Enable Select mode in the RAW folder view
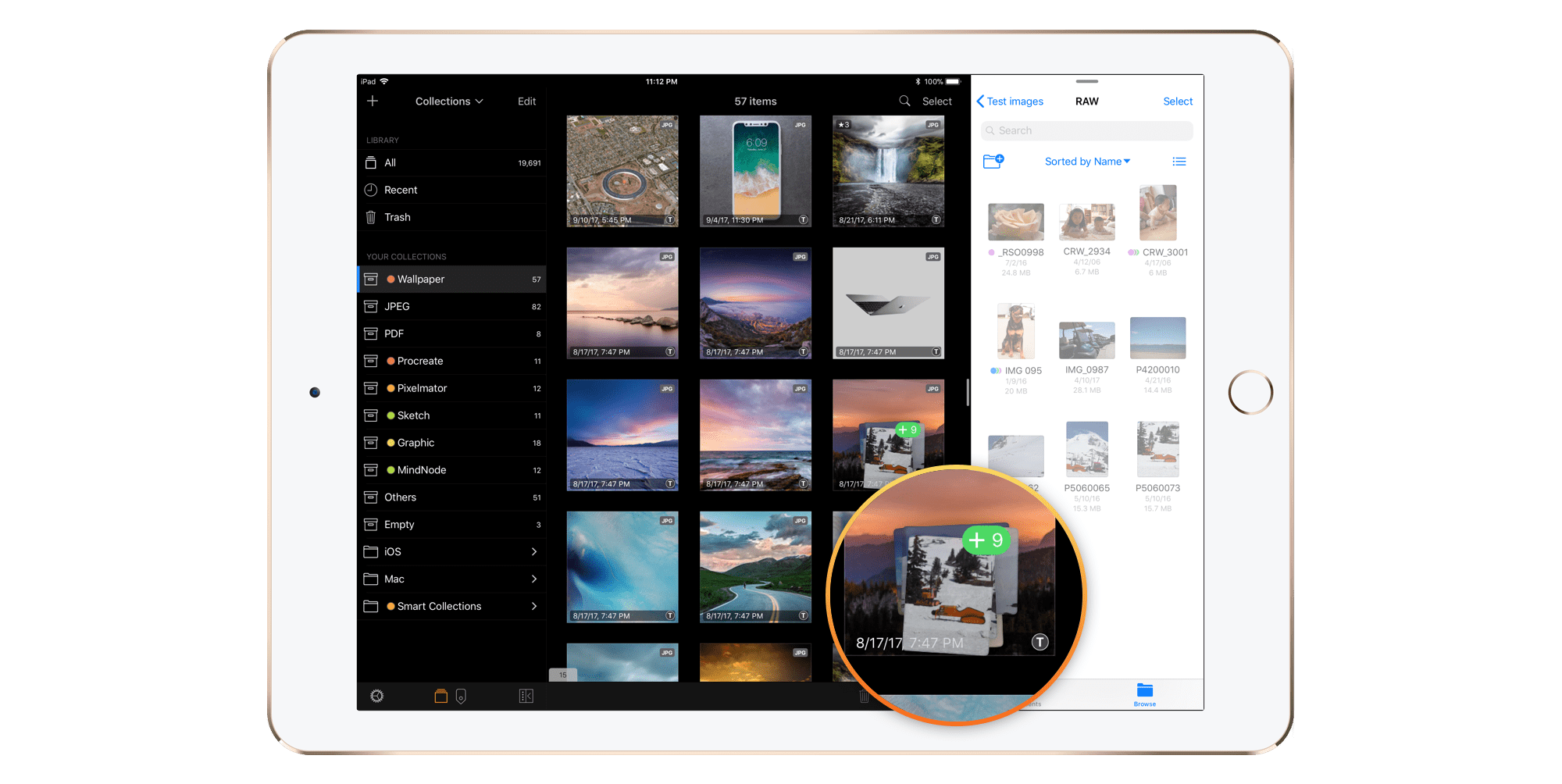The image size is (1562, 784). point(1178,101)
